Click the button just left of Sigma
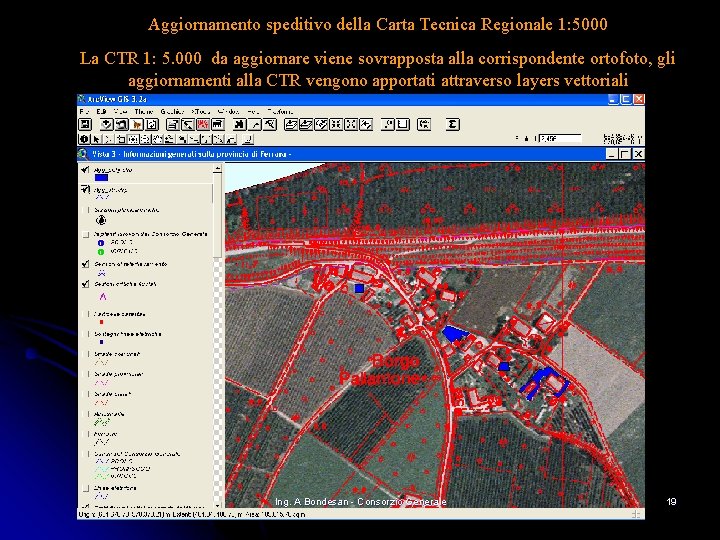 tap(424, 124)
